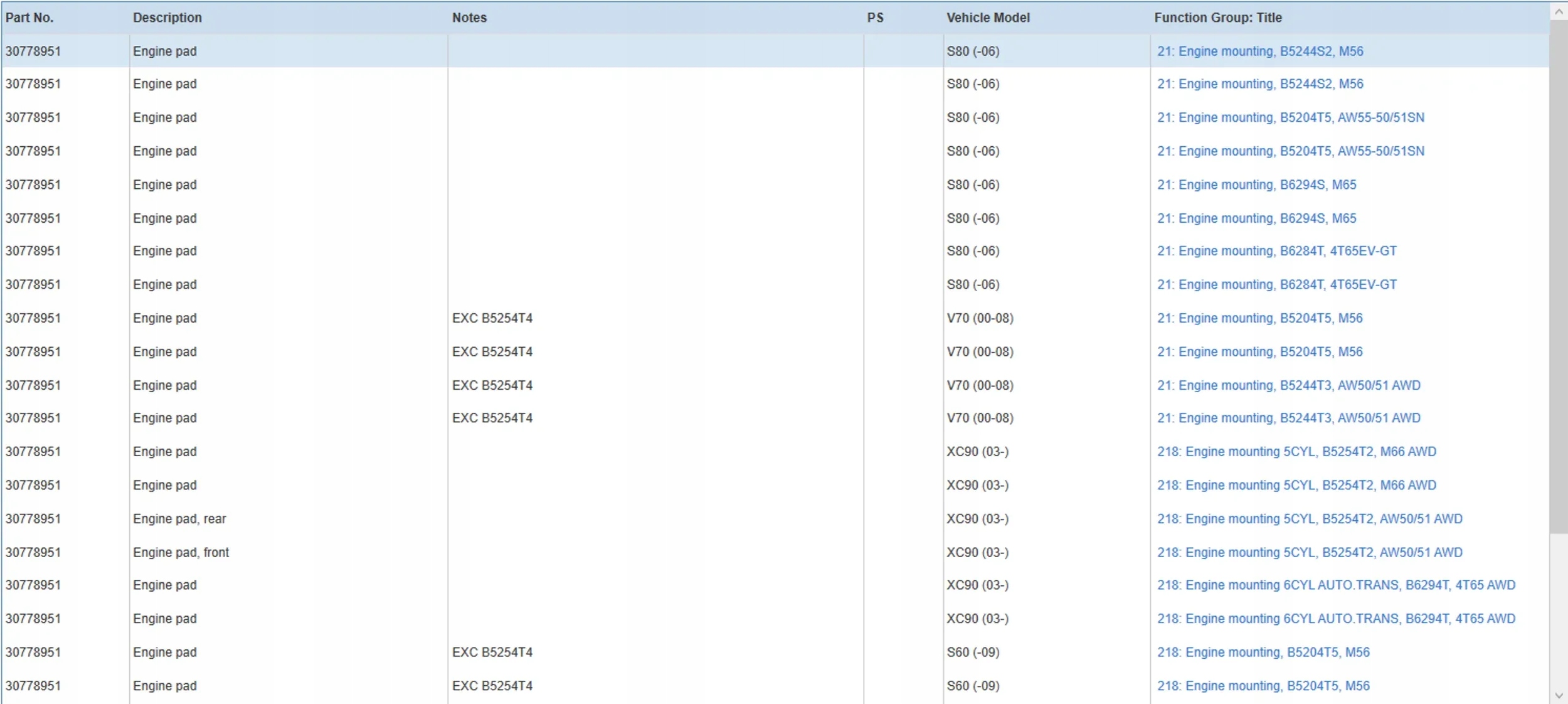Click the Notes column header
This screenshot has width=1568, height=704.
point(469,18)
